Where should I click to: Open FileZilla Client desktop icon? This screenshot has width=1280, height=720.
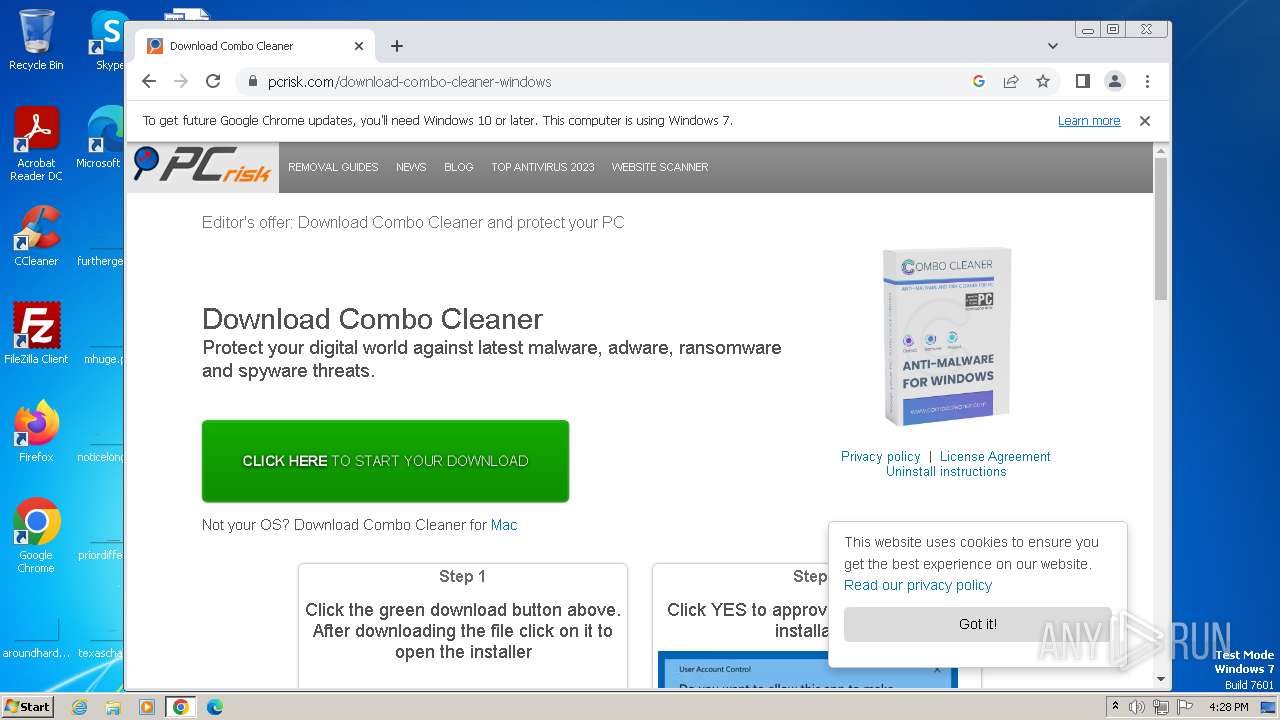click(36, 333)
